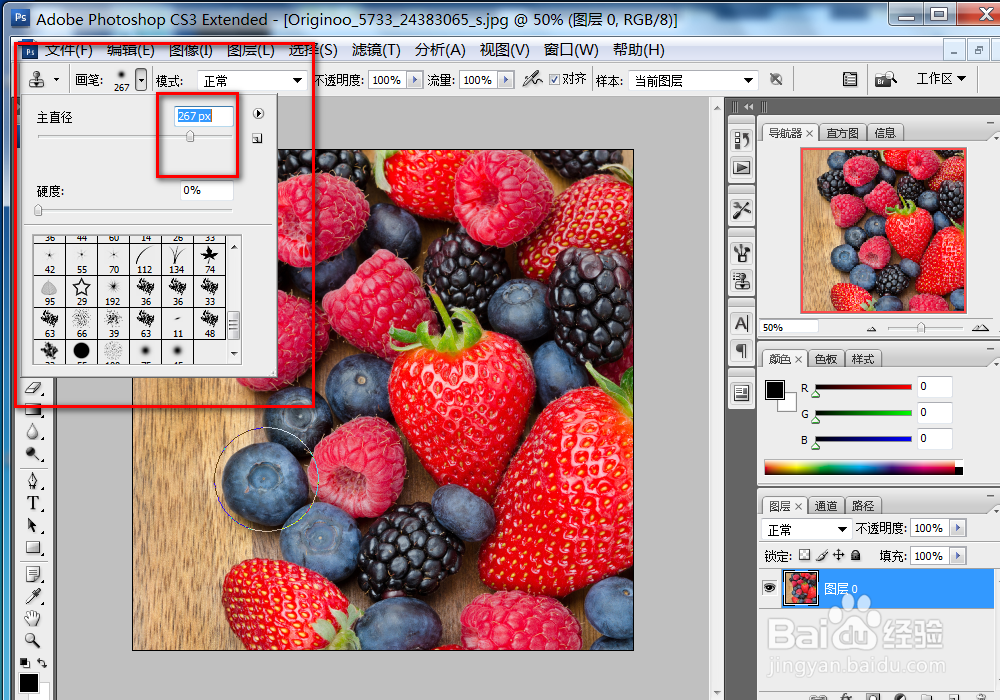The image size is (1000, 700).
Task: Open the brush picker flyout menu arrow
Action: pyautogui.click(x=258, y=113)
